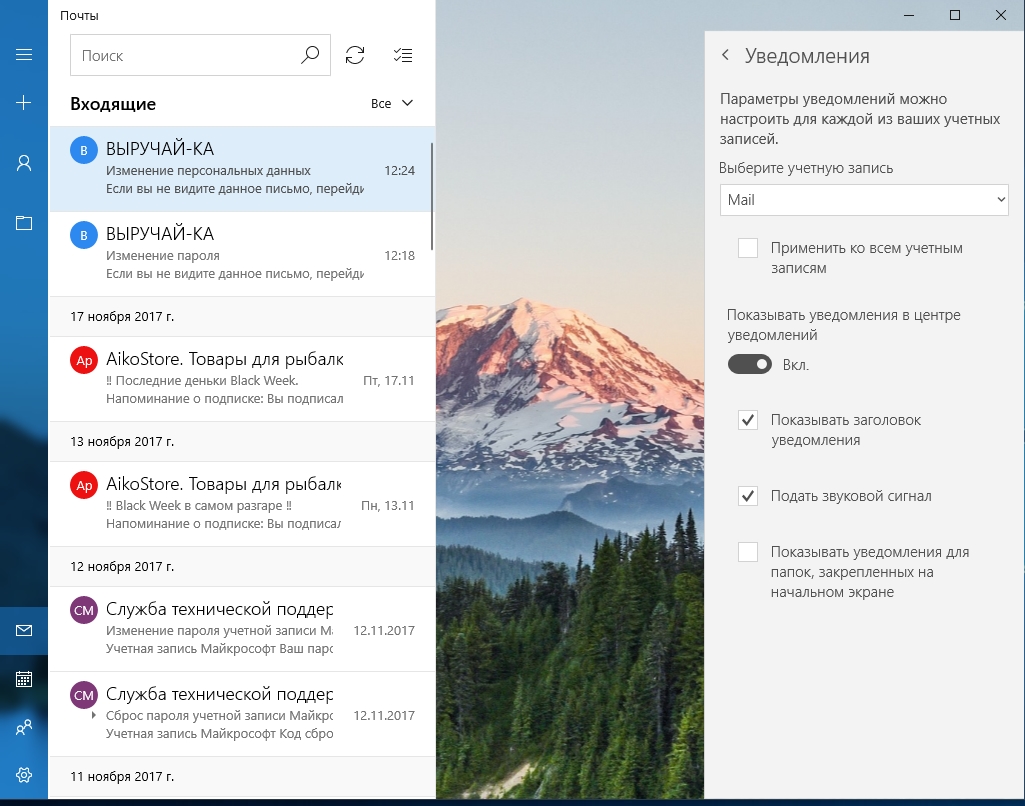
Task: Open the Calendar app icon
Action: pyautogui.click(x=24, y=679)
